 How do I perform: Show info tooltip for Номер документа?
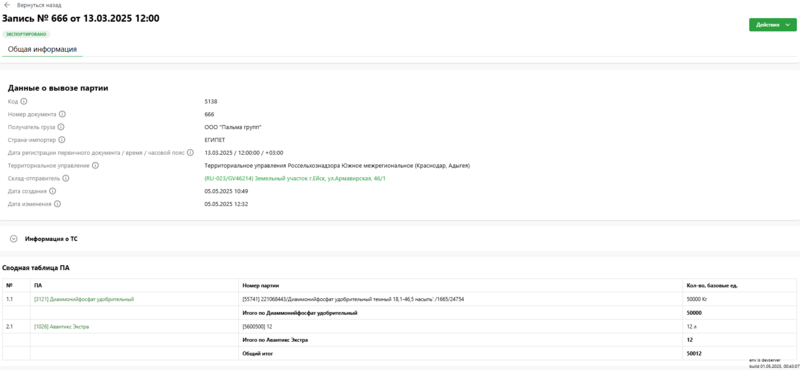(x=62, y=114)
